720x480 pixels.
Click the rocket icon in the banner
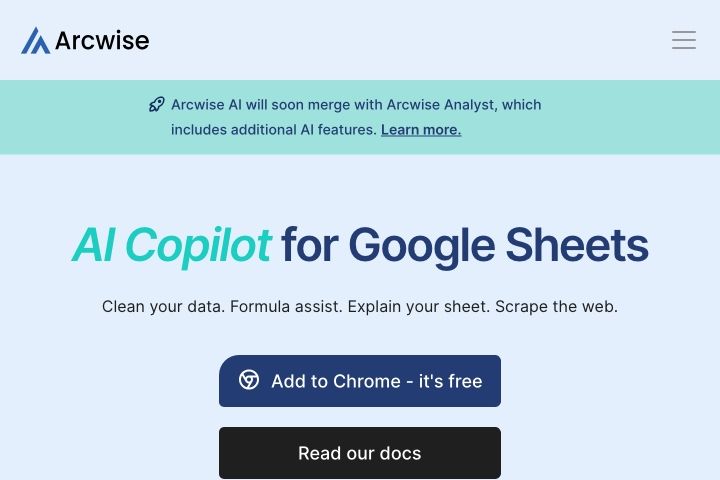click(157, 105)
